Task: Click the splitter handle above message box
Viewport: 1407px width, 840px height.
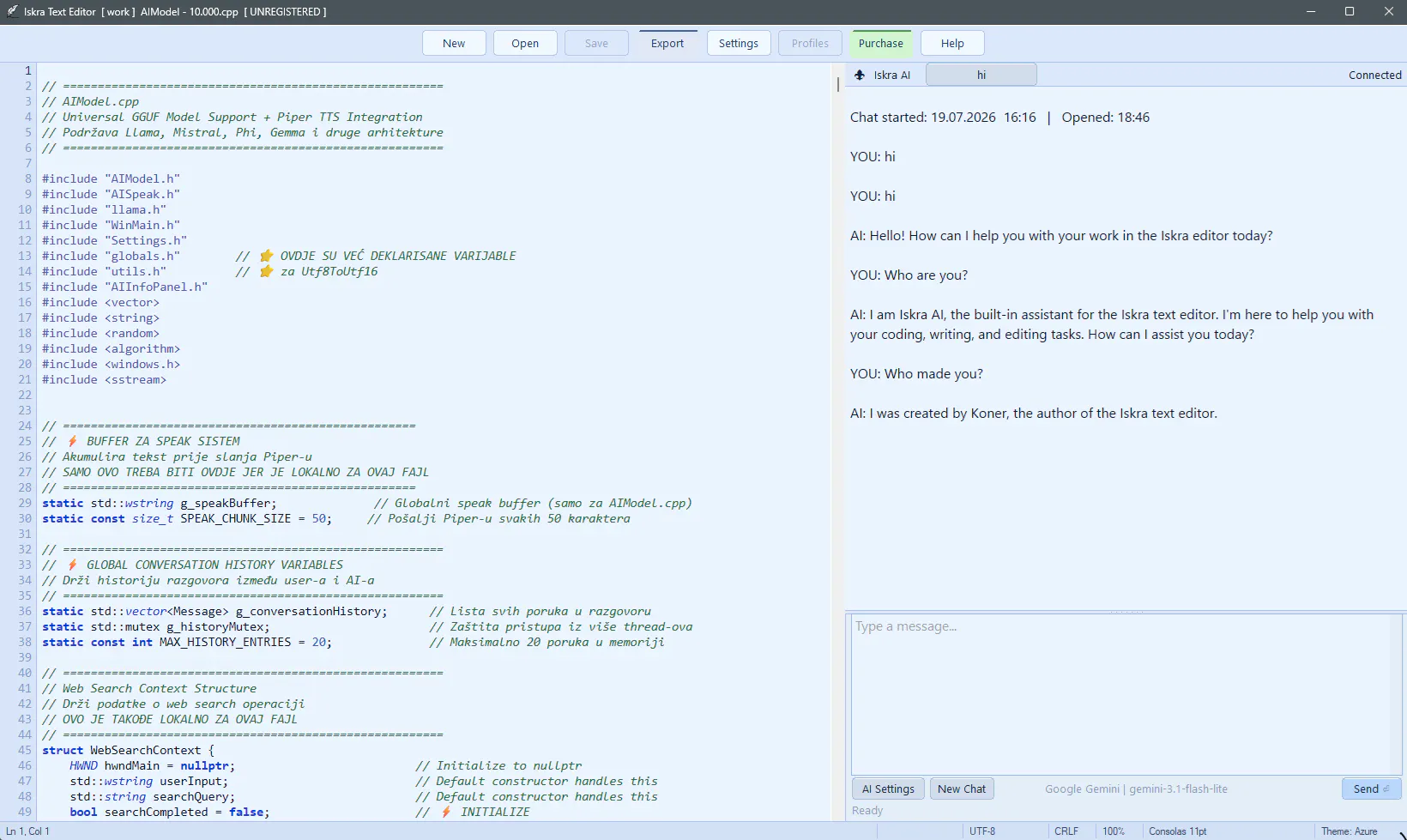Action: coord(1126,612)
